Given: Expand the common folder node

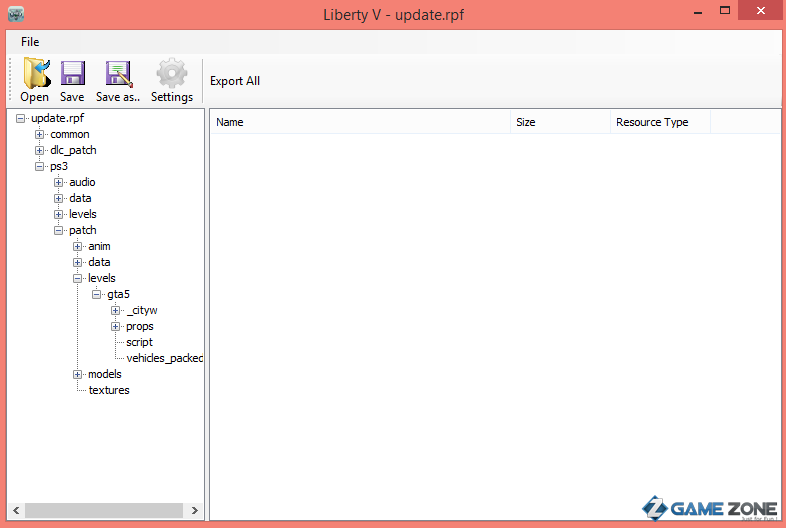Looking at the screenshot, I should (x=40, y=134).
